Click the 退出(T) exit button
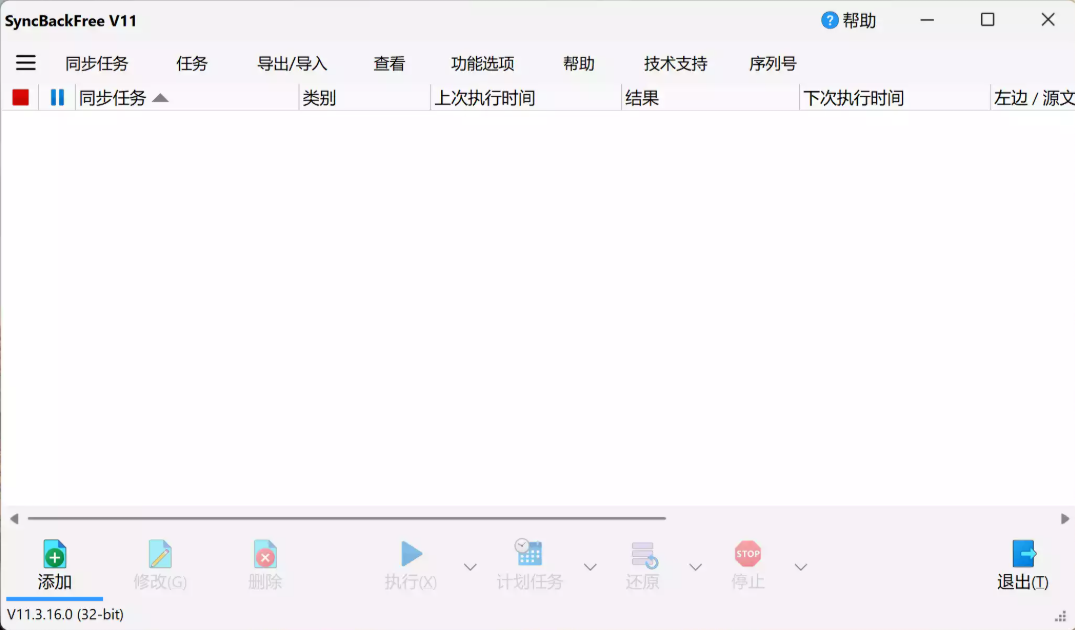The width and height of the screenshot is (1075, 630). (1023, 565)
